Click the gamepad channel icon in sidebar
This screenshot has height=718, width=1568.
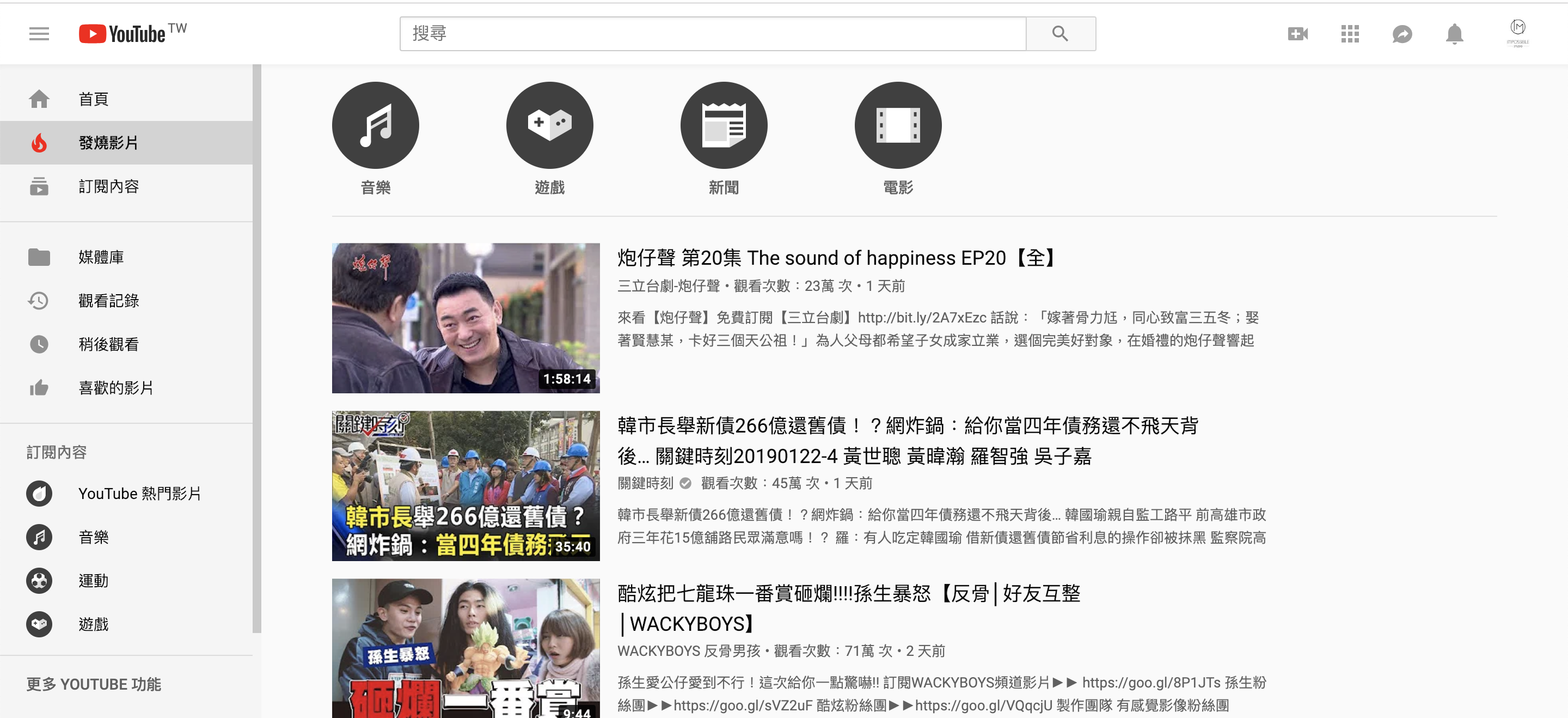click(x=39, y=624)
